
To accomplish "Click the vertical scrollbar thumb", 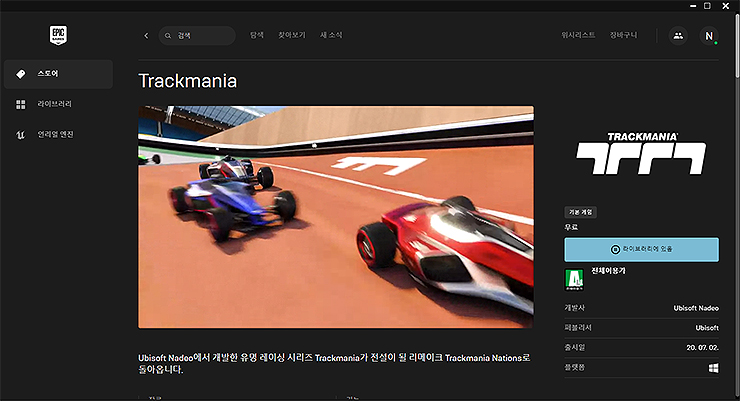I will (x=737, y=46).
